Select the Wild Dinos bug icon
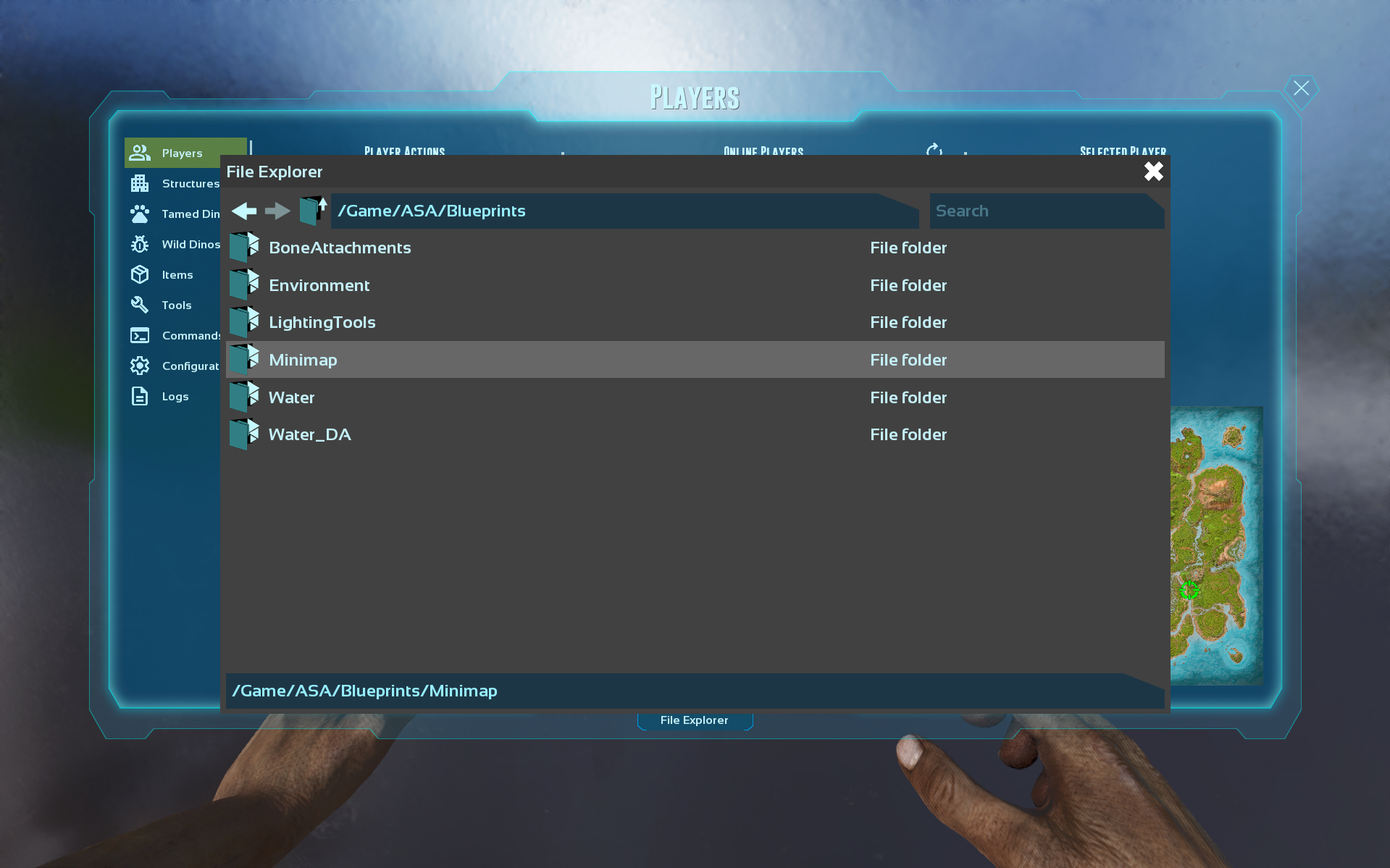The height and width of the screenshot is (868, 1390). (140, 245)
